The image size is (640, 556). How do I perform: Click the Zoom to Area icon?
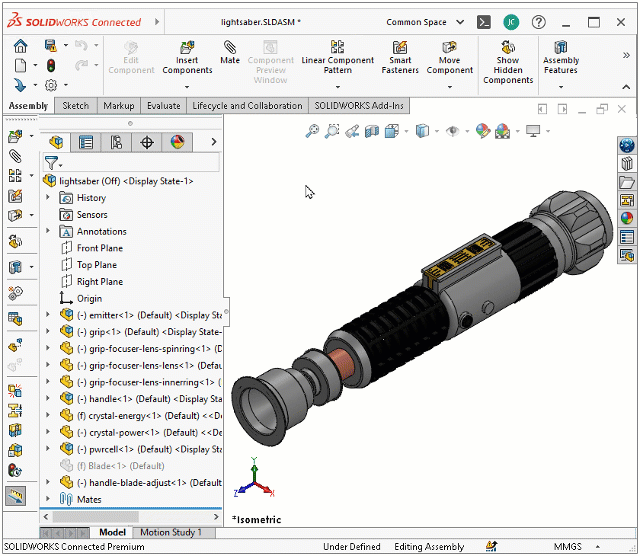tap(332, 131)
